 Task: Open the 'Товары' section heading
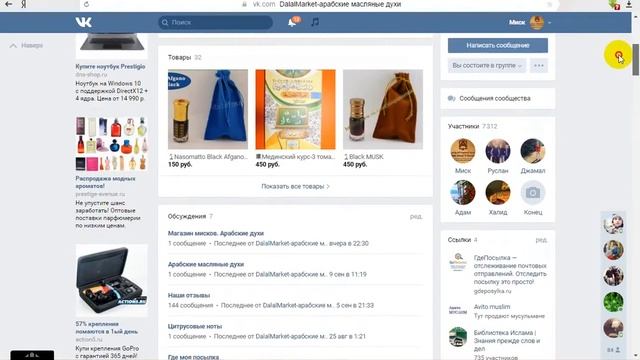179,57
